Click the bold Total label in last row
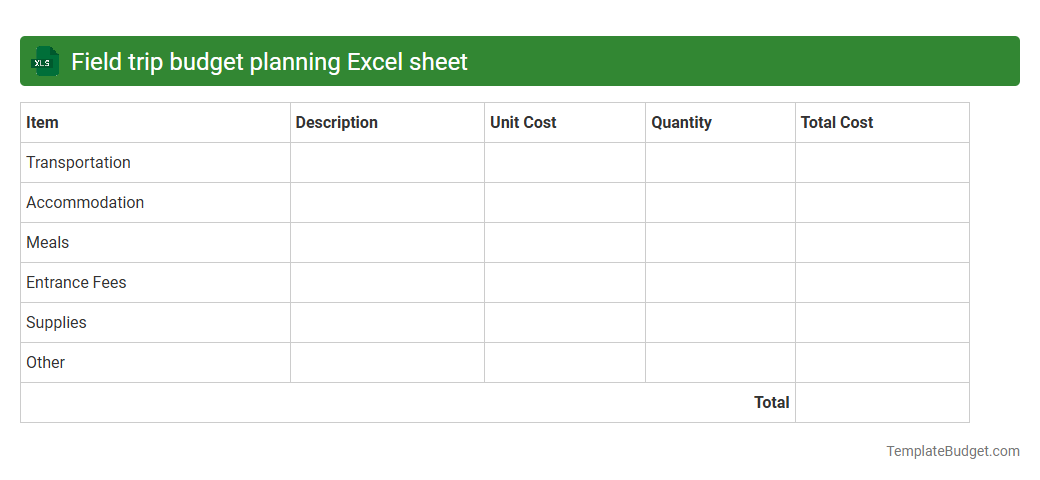 (x=771, y=402)
